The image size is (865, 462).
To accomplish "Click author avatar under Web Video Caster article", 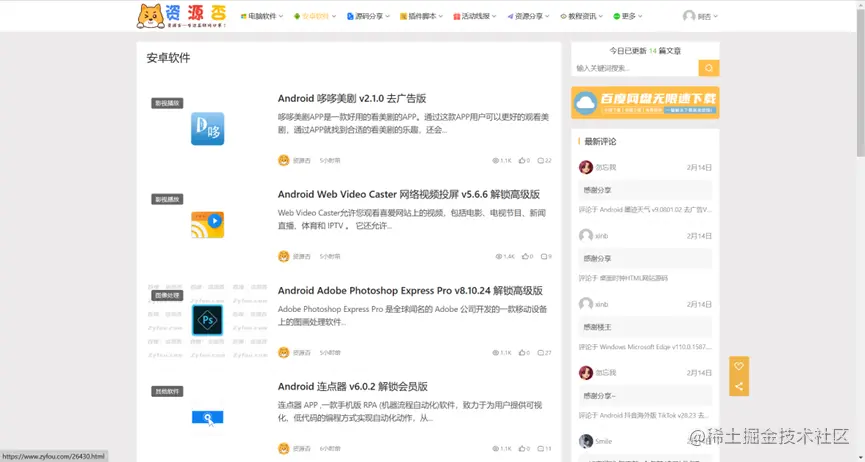I will pos(284,257).
